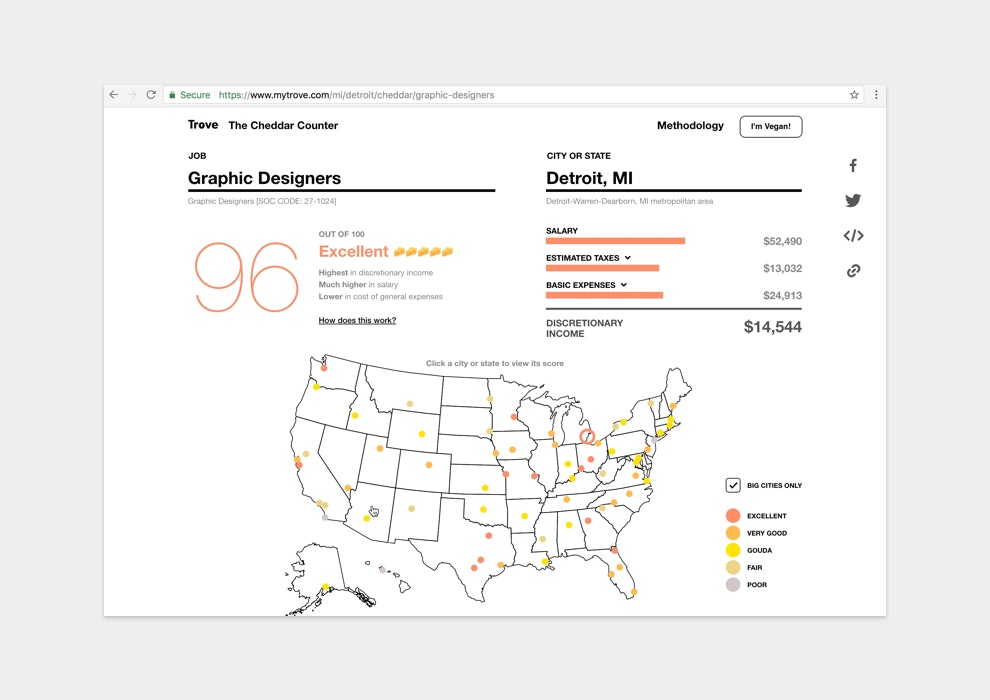Click the Excellent orange legend swatch
990x700 pixels.
[732, 516]
